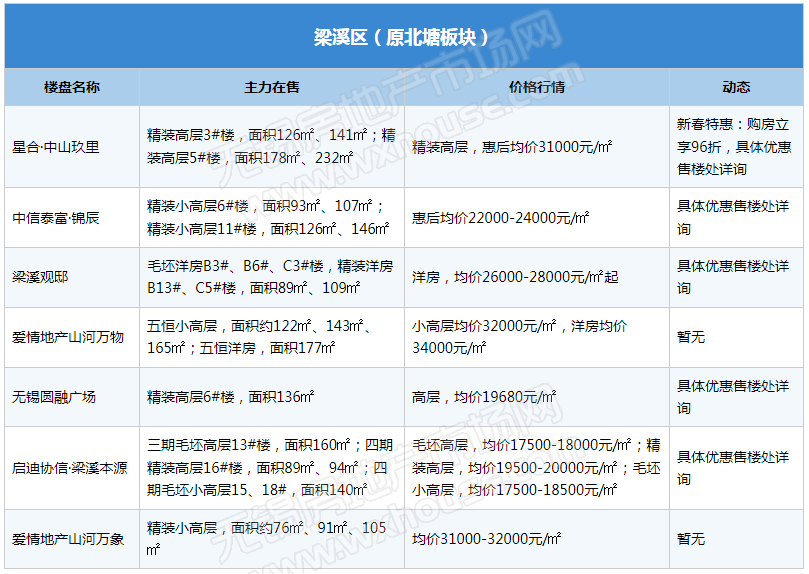
Task: Open the 梁溪观邸 property name cell
Action: (x=41, y=277)
